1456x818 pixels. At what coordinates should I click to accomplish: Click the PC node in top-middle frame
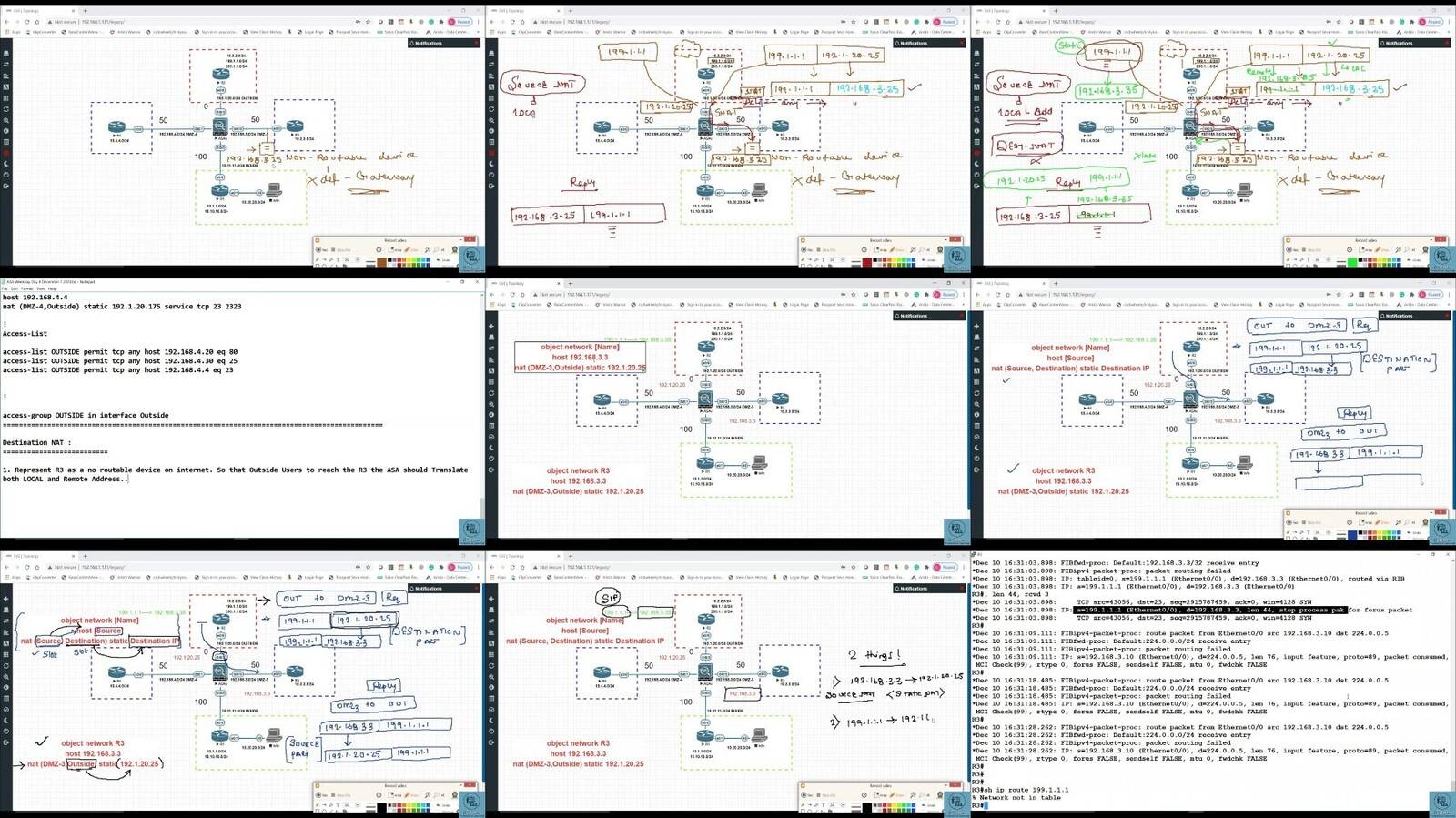[x=759, y=190]
